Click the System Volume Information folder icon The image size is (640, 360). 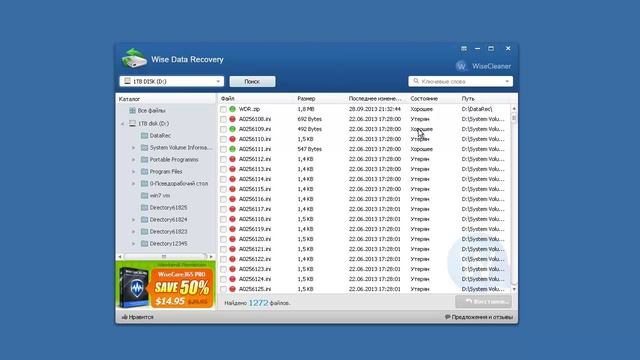(x=144, y=147)
